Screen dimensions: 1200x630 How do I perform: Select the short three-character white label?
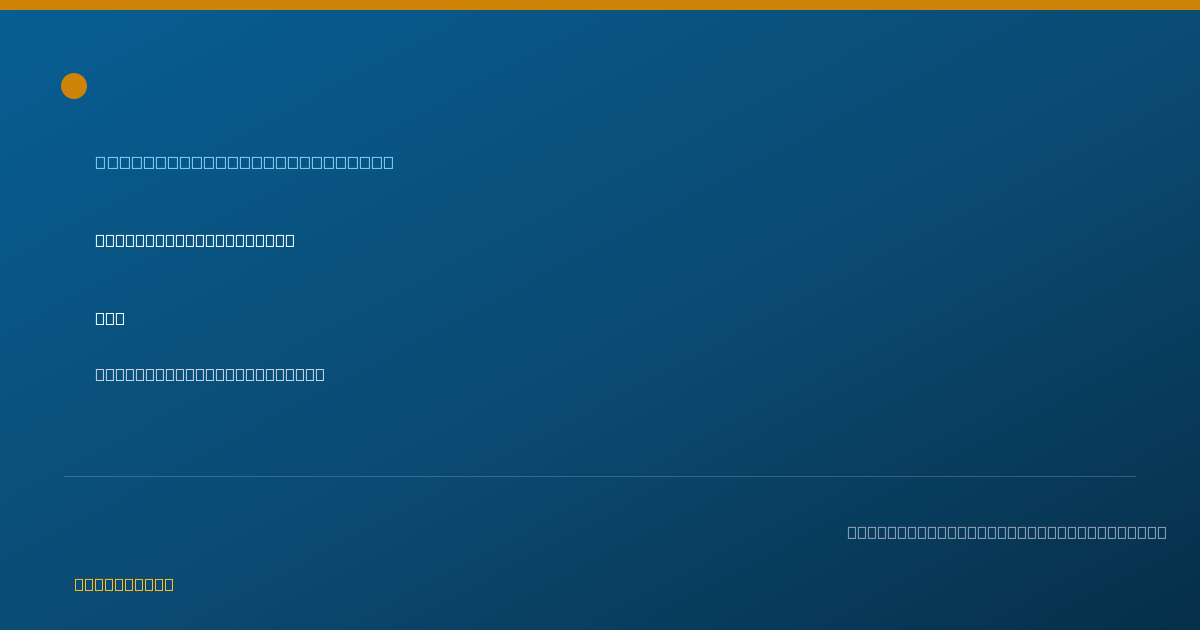pyautogui.click(x=110, y=318)
